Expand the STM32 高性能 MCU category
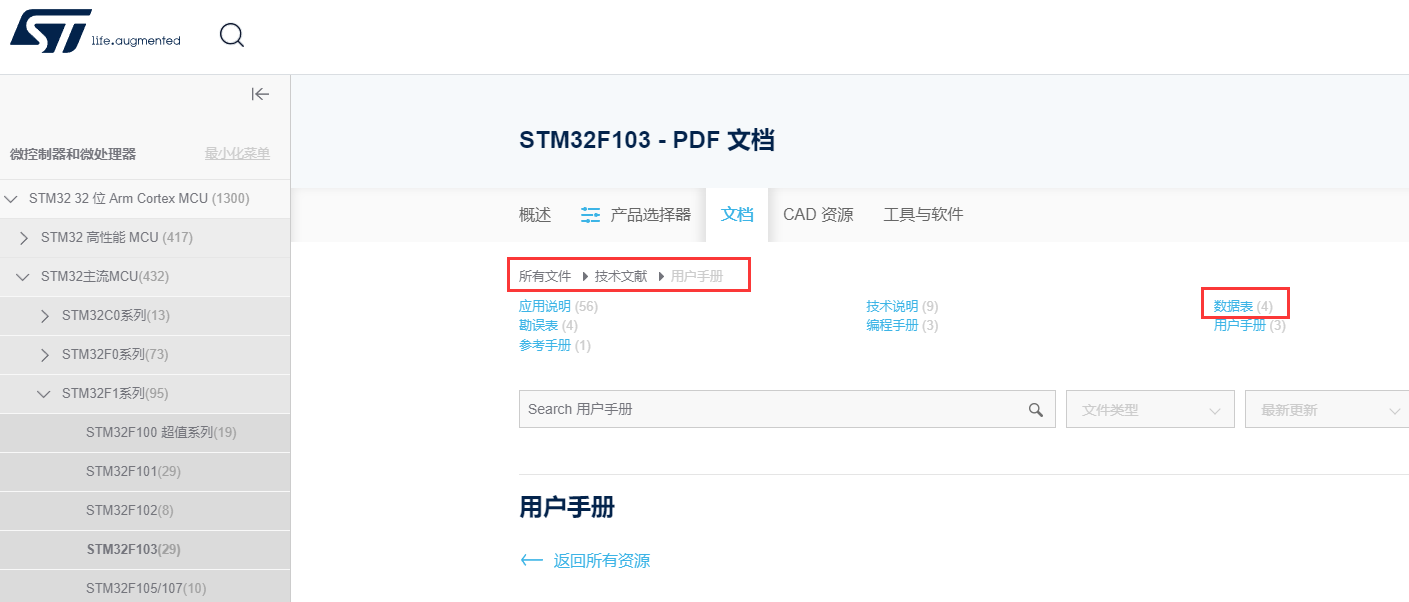Image resolution: width=1409 pixels, height=602 pixels. click(x=22, y=237)
